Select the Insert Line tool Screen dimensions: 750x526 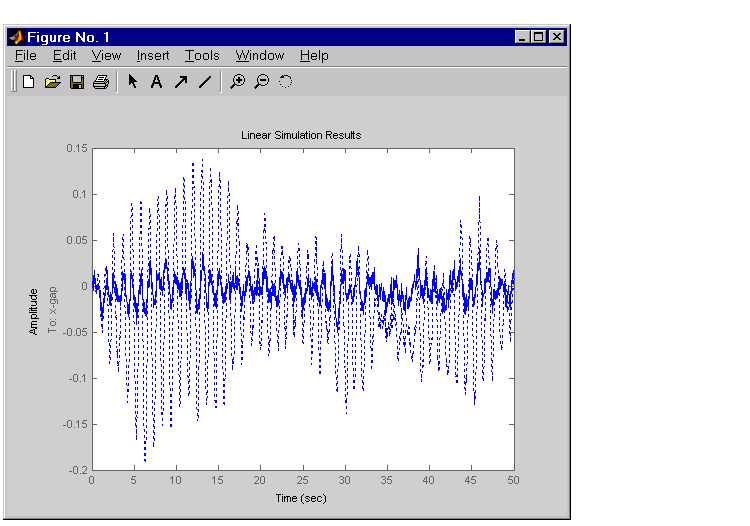point(205,82)
